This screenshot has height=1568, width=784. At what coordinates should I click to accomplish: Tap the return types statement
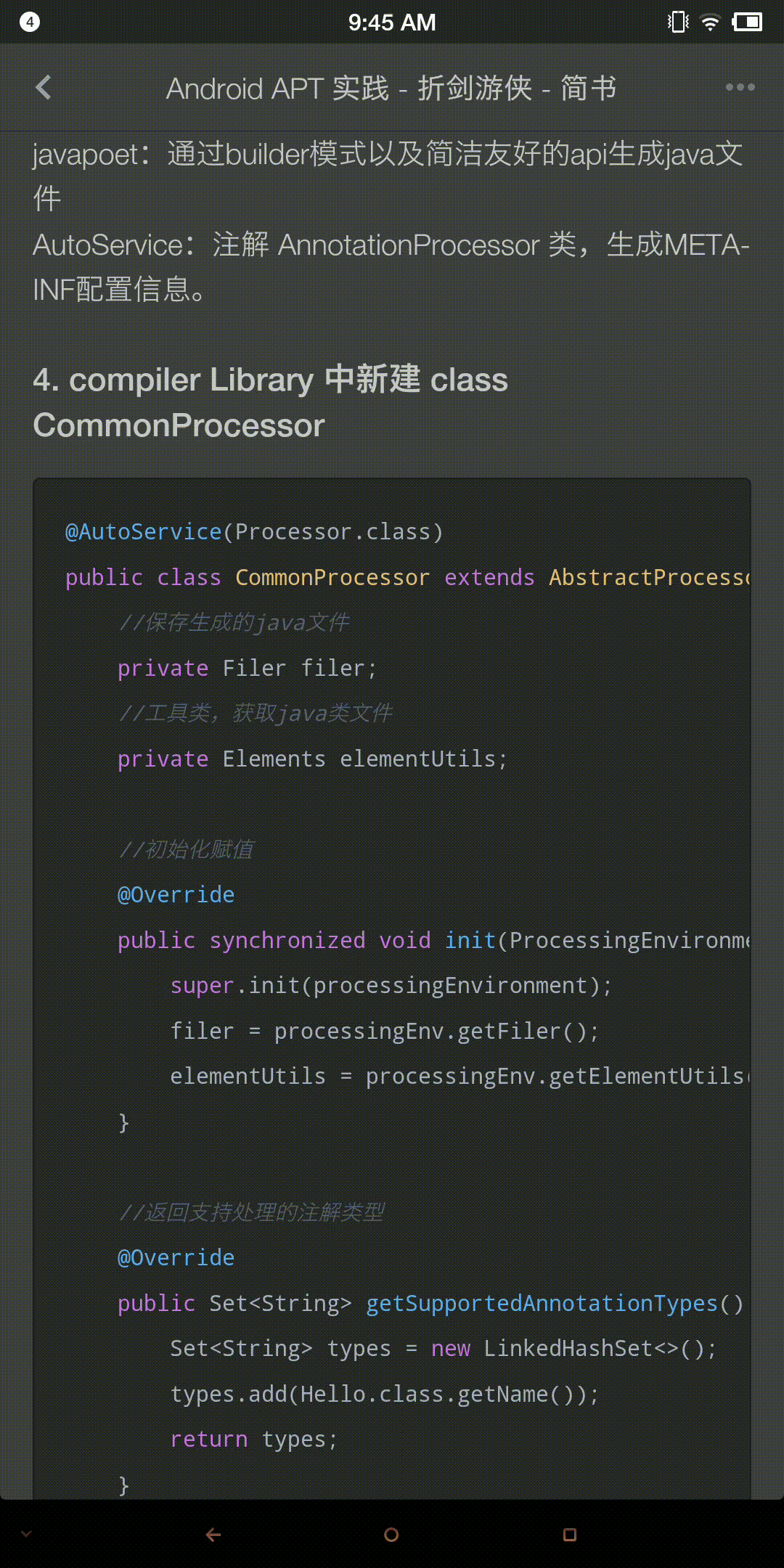254,1440
